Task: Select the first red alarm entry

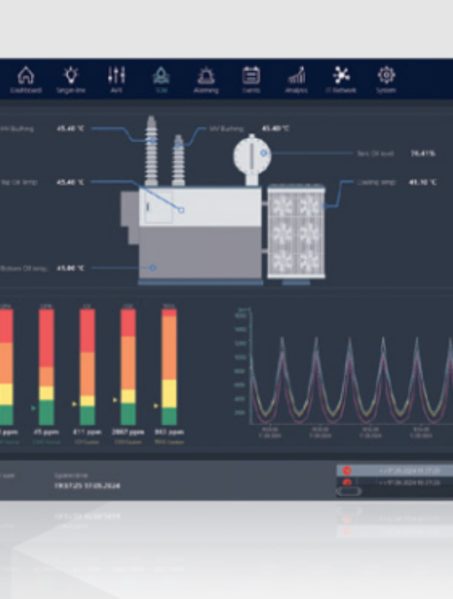Action: tap(395, 471)
